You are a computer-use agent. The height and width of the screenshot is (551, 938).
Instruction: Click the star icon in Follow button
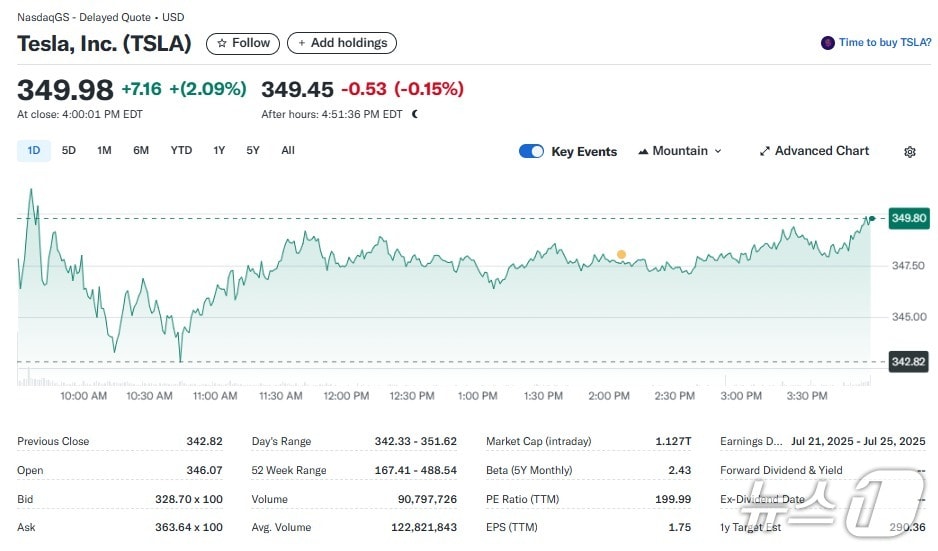[x=222, y=43]
